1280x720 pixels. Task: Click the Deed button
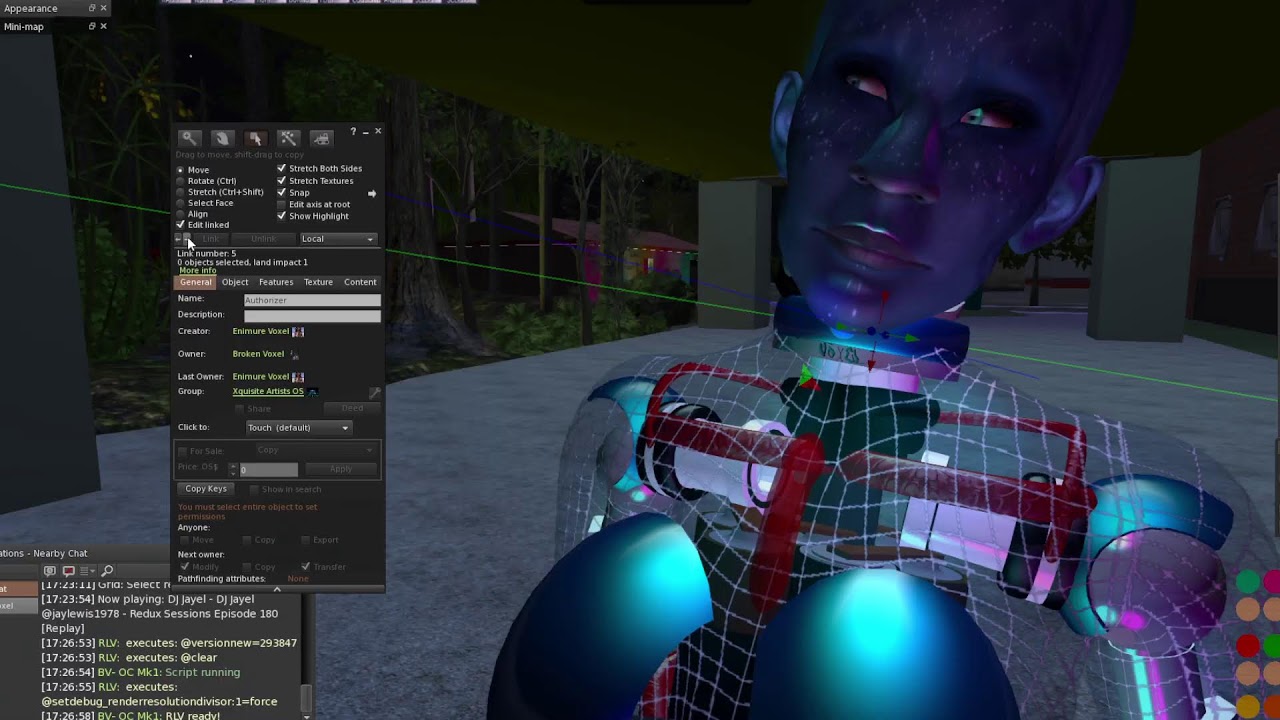pos(352,409)
